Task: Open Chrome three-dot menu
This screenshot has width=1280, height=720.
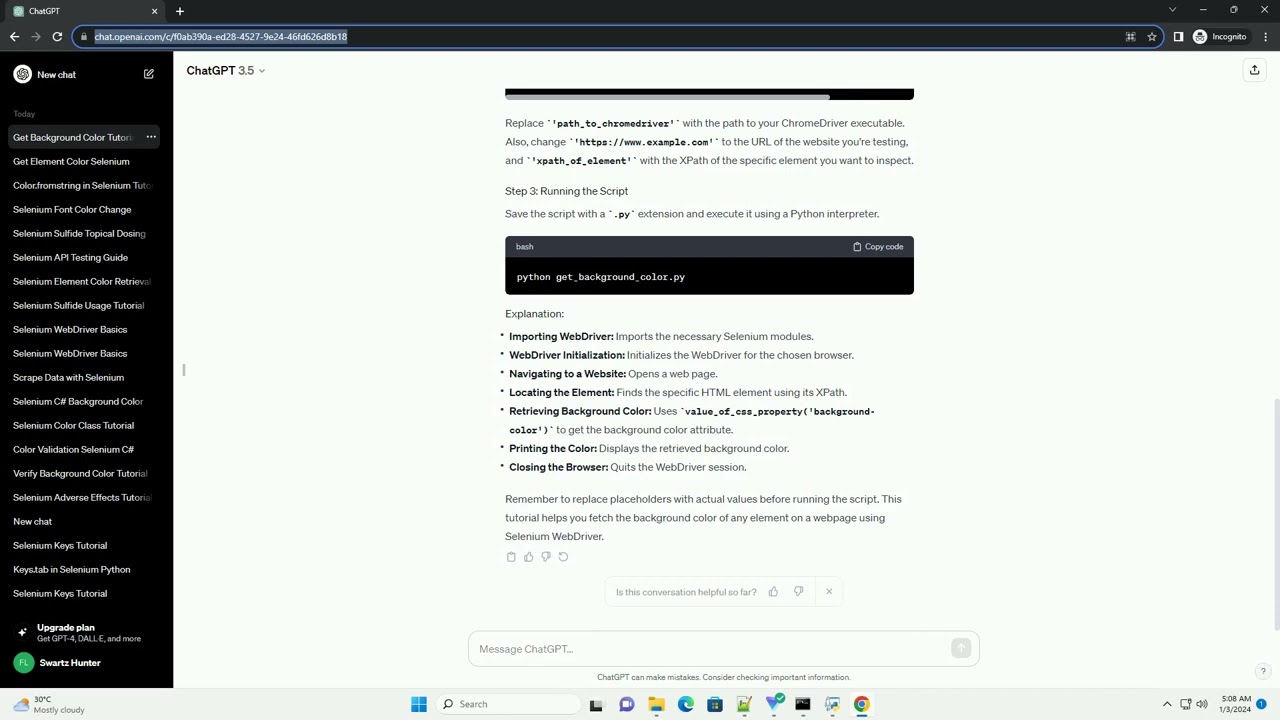Action: pos(1266,37)
